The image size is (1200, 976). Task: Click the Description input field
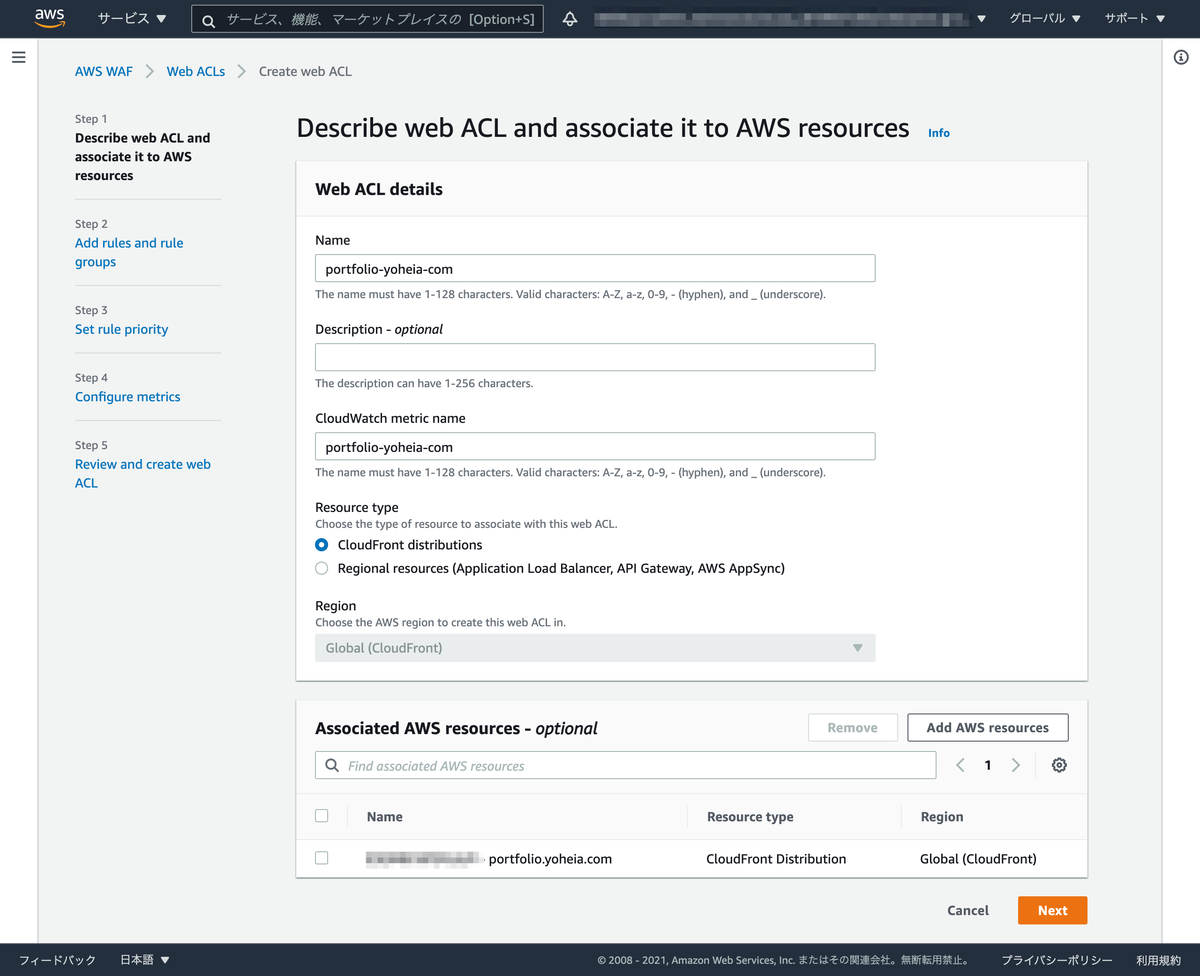pos(595,357)
